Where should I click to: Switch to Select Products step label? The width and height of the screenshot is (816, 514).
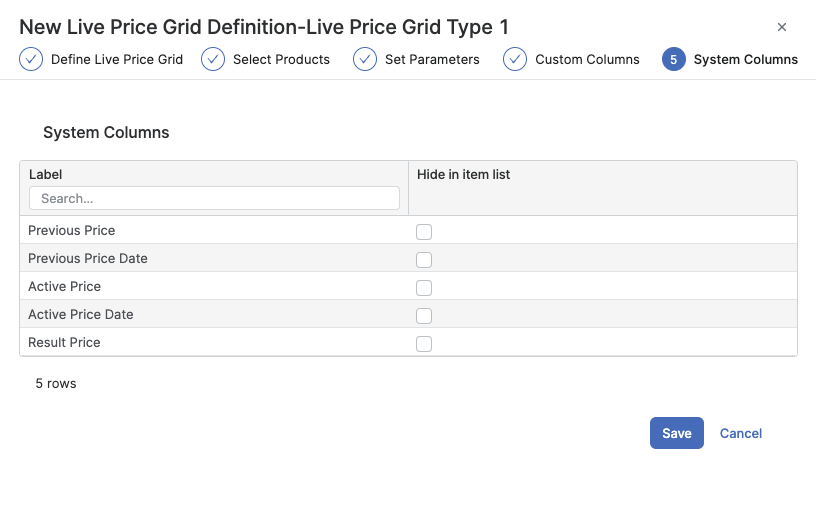[x=281, y=59]
